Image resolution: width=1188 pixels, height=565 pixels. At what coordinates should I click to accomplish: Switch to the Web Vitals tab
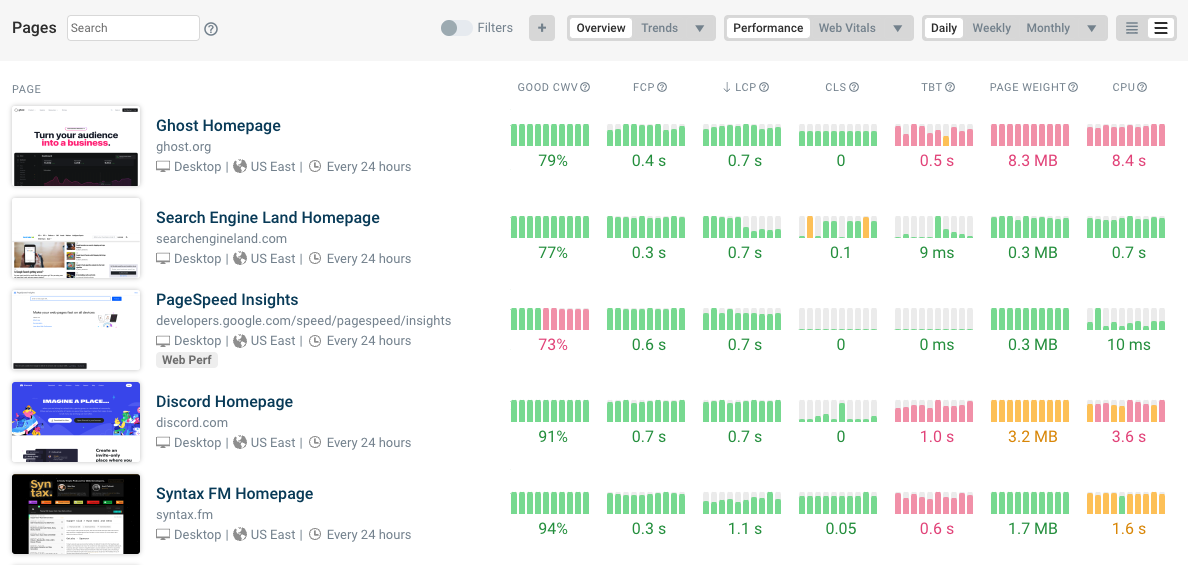(x=846, y=28)
